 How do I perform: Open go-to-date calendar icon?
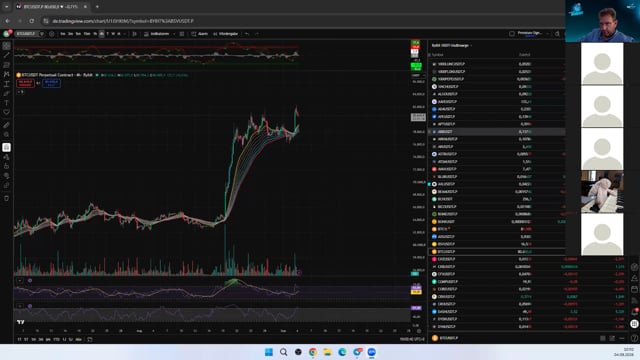click(90, 339)
